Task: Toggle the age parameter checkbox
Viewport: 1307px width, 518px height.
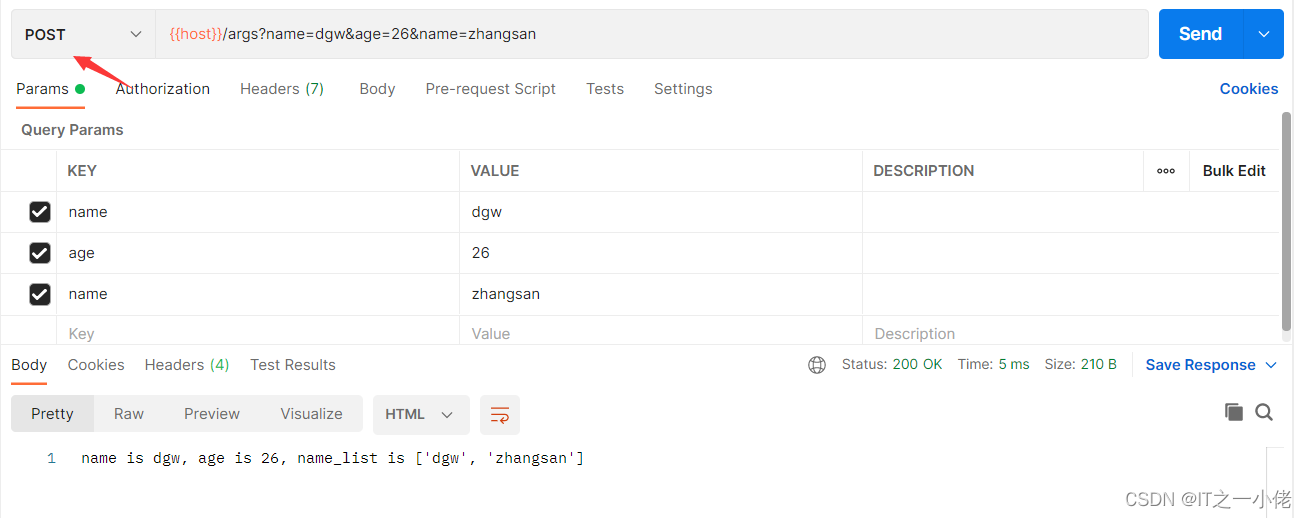Action: (40, 253)
